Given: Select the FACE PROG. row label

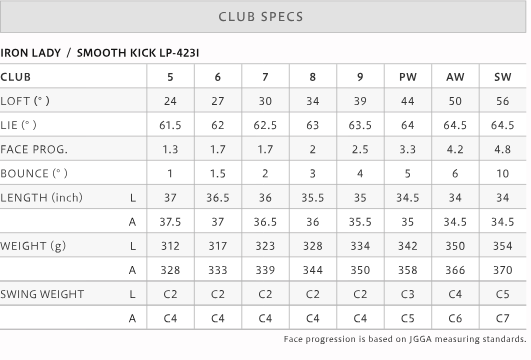Looking at the screenshot, I should click(x=34, y=149).
